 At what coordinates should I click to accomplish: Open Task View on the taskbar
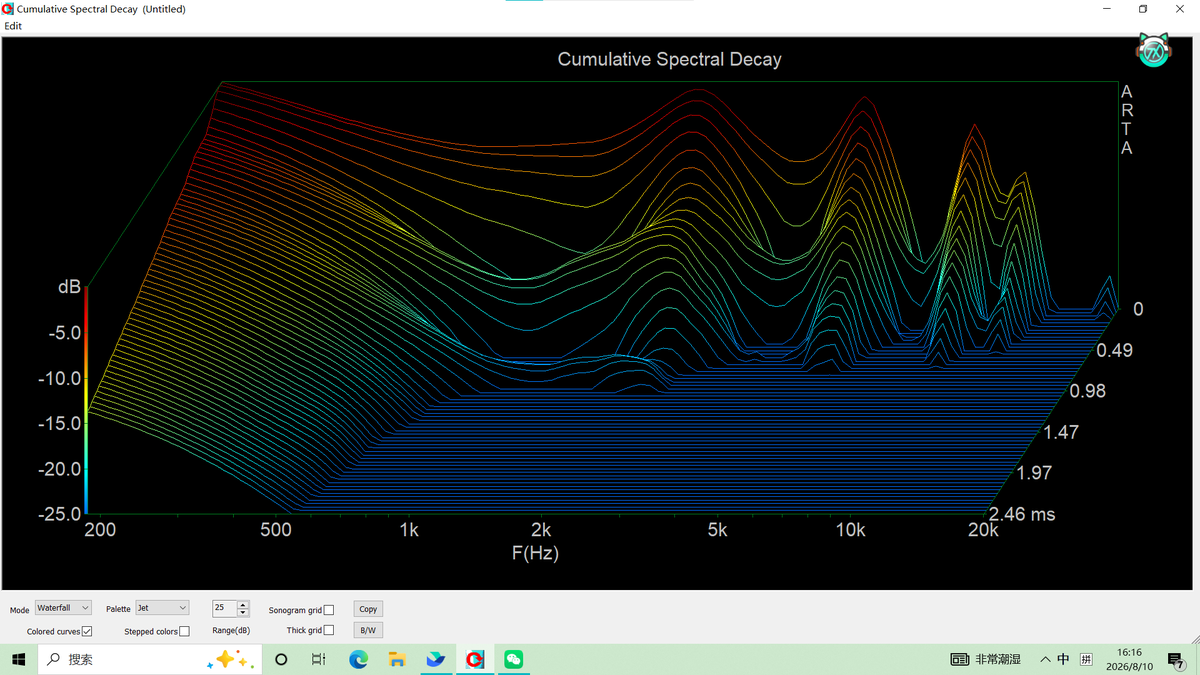[x=319, y=660]
